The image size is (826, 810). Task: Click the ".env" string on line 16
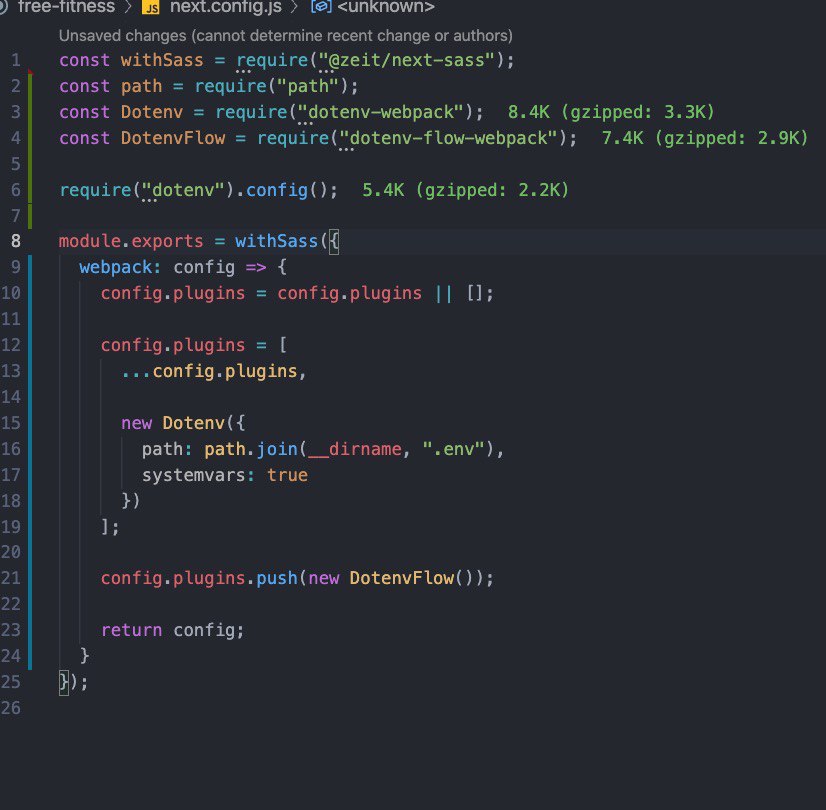(x=454, y=449)
